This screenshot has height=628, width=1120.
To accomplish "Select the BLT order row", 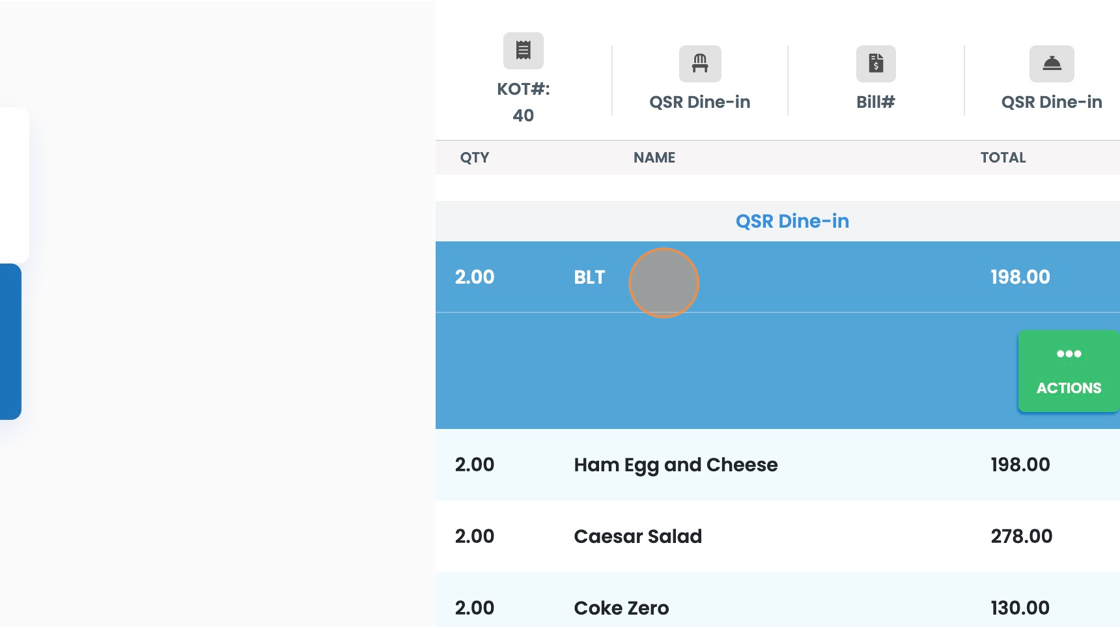I will 778,277.
